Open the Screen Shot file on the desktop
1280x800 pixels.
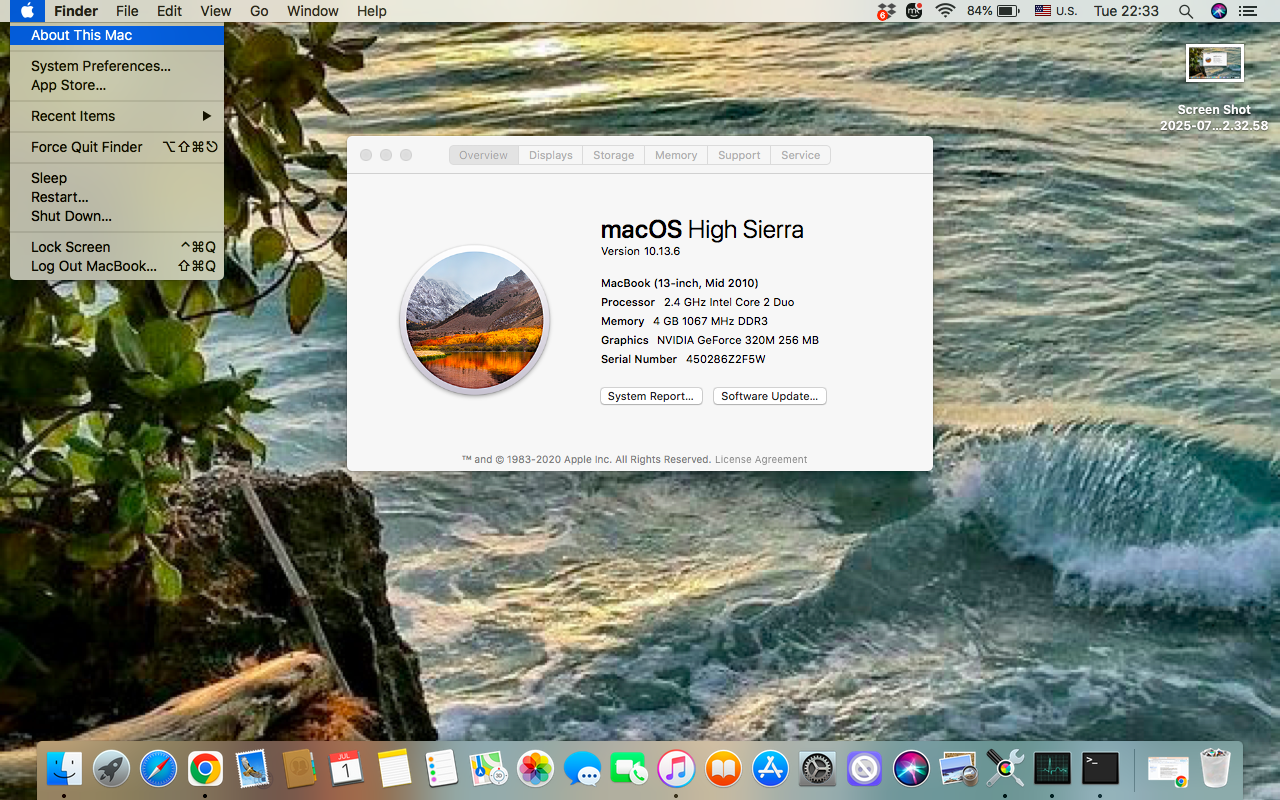tap(1214, 62)
